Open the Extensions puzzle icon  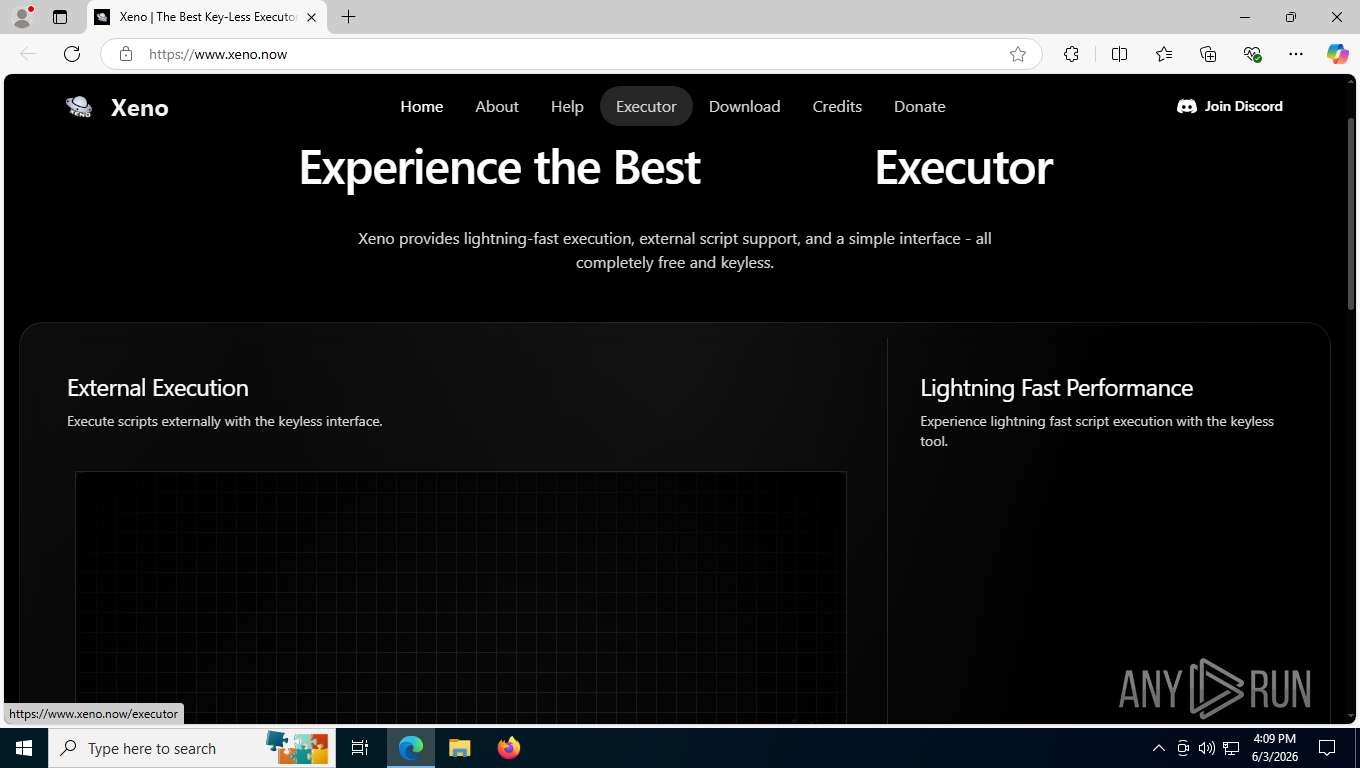(x=1071, y=54)
